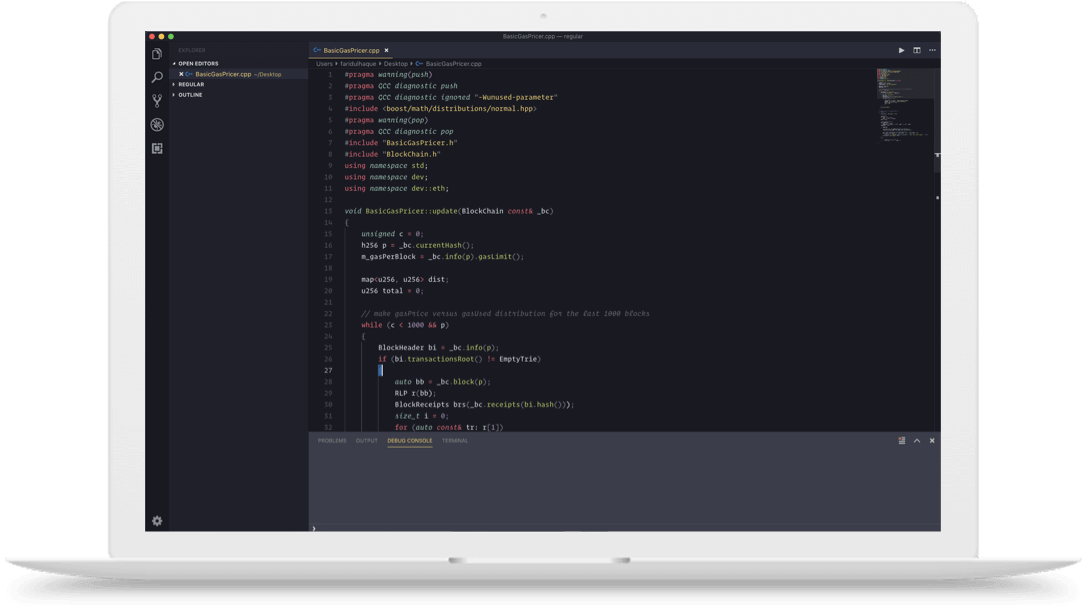Switch to the Problems tab
The image size is (1087, 610).
(x=332, y=440)
